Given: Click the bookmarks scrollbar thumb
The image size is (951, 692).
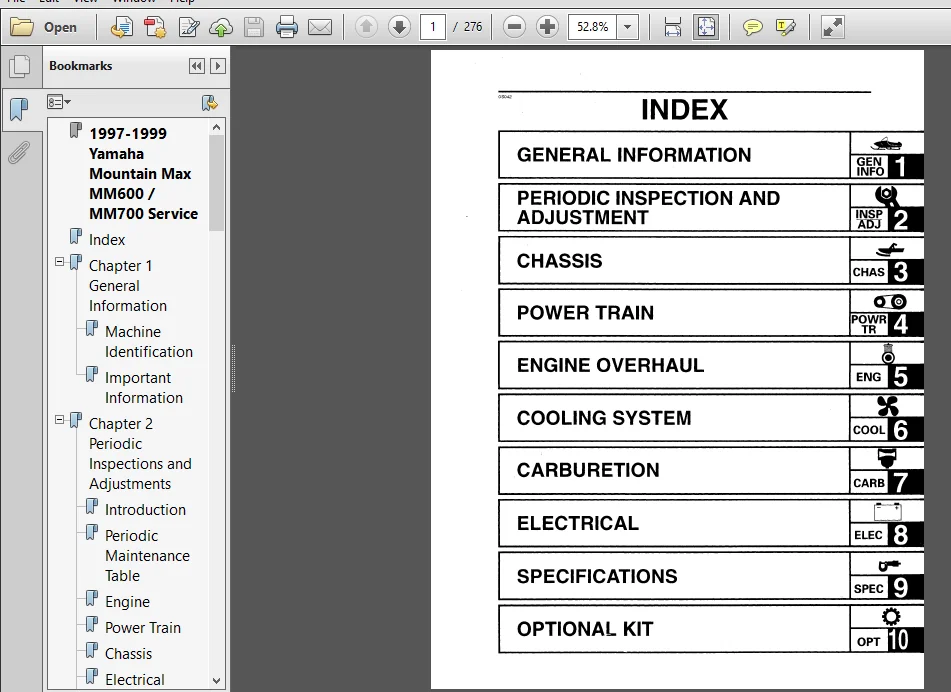Looking at the screenshot, I should tap(217, 183).
